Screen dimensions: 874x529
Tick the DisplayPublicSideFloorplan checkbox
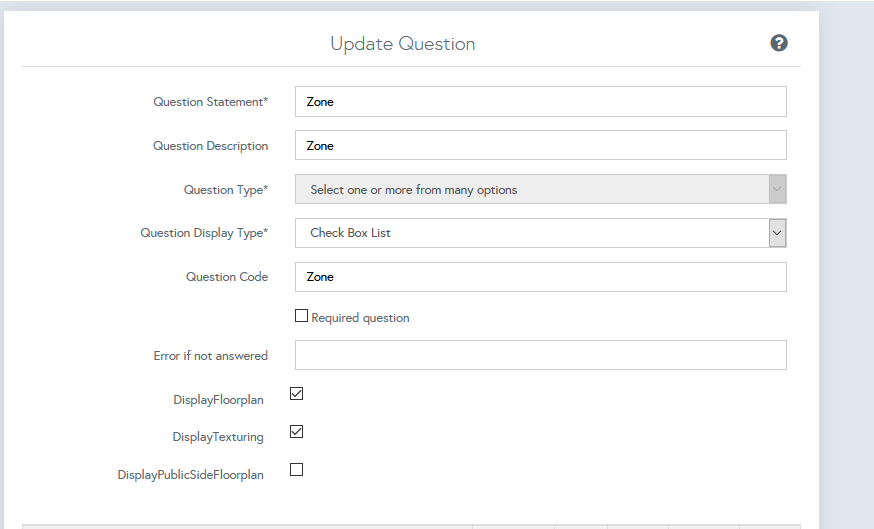(296, 470)
